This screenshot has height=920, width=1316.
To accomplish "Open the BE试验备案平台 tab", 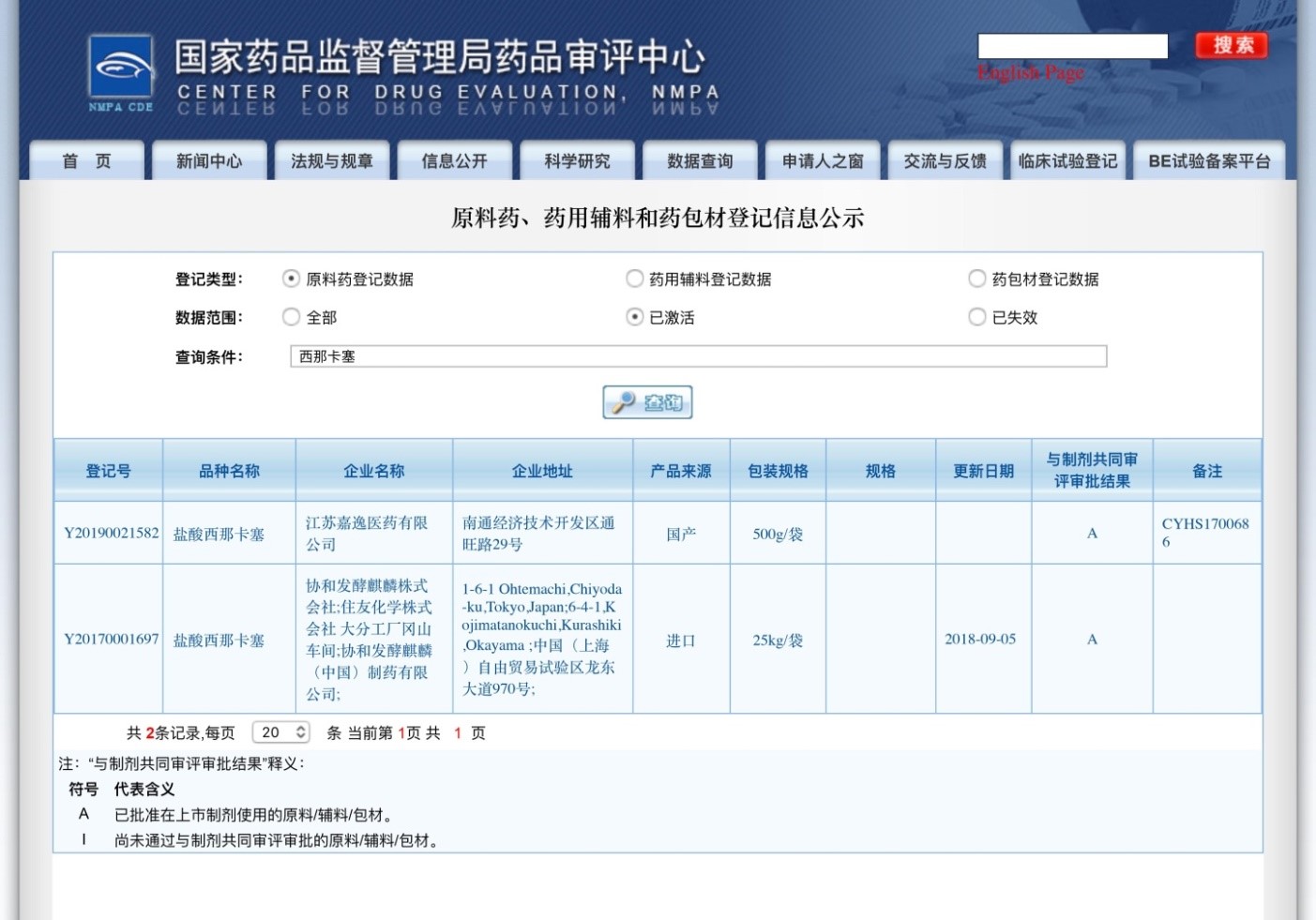I will [x=1209, y=161].
